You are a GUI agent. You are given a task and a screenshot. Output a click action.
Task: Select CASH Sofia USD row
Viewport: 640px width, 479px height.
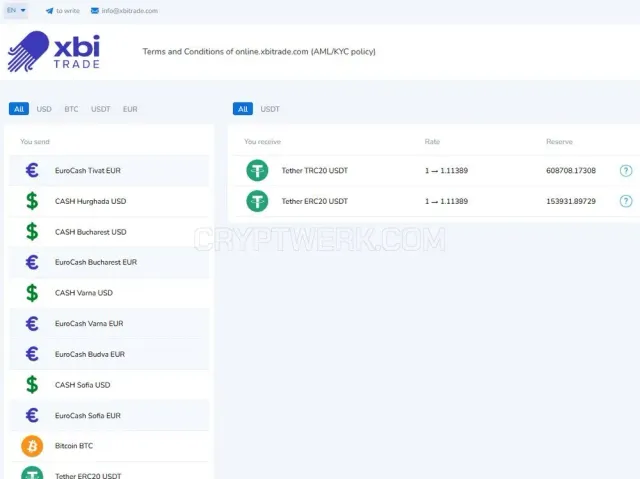click(x=109, y=385)
